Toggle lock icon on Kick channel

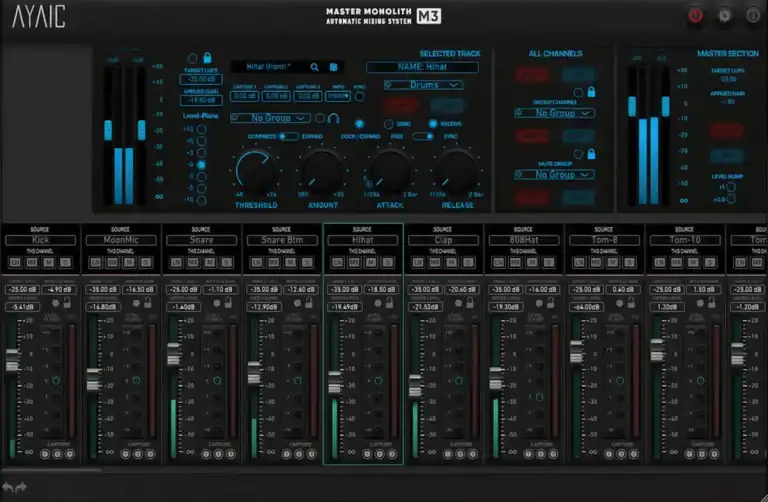coord(67,303)
